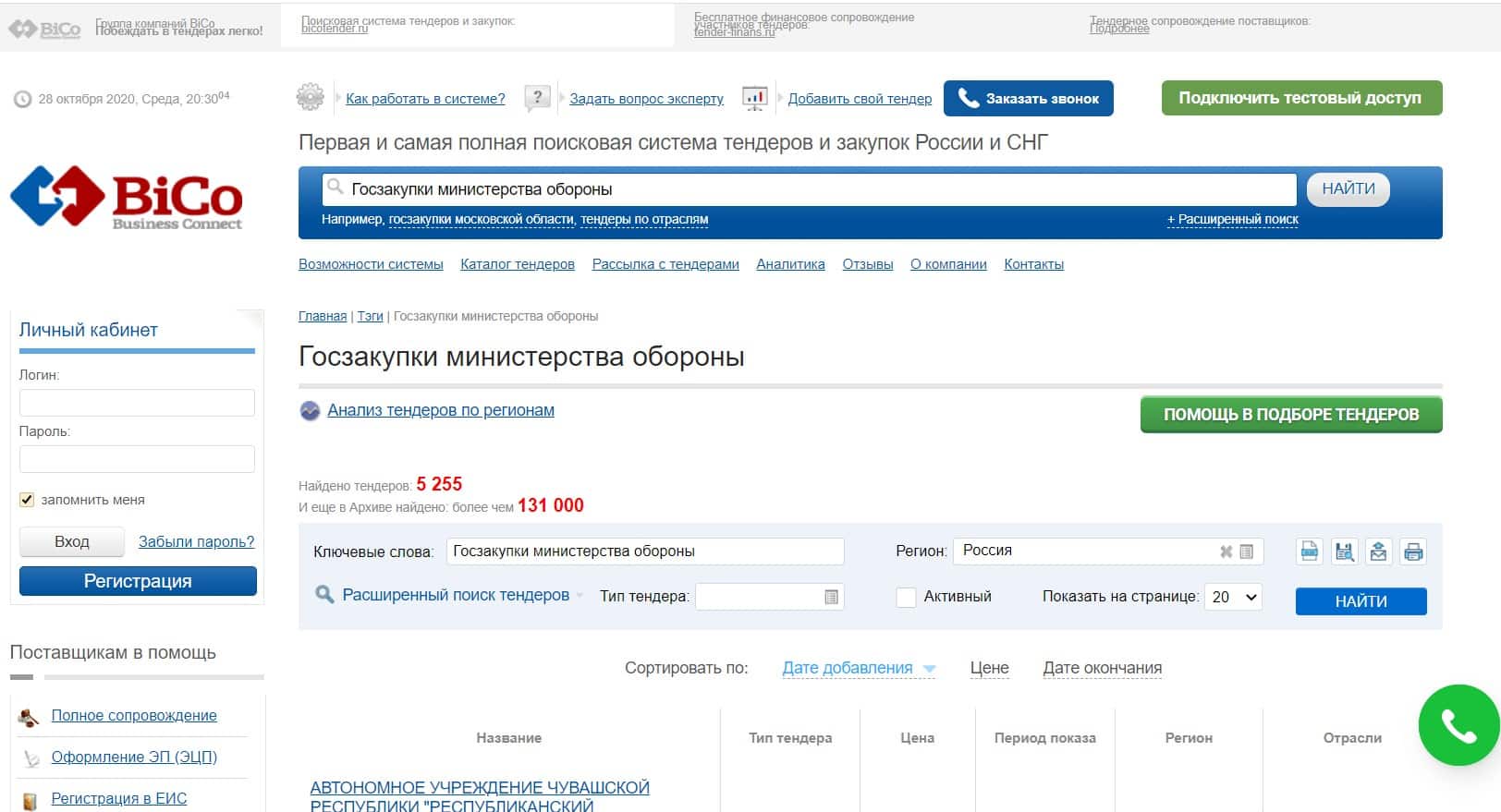The width and height of the screenshot is (1501, 812).
Task: Click the save search floppy disk icon
Action: [x=1344, y=552]
